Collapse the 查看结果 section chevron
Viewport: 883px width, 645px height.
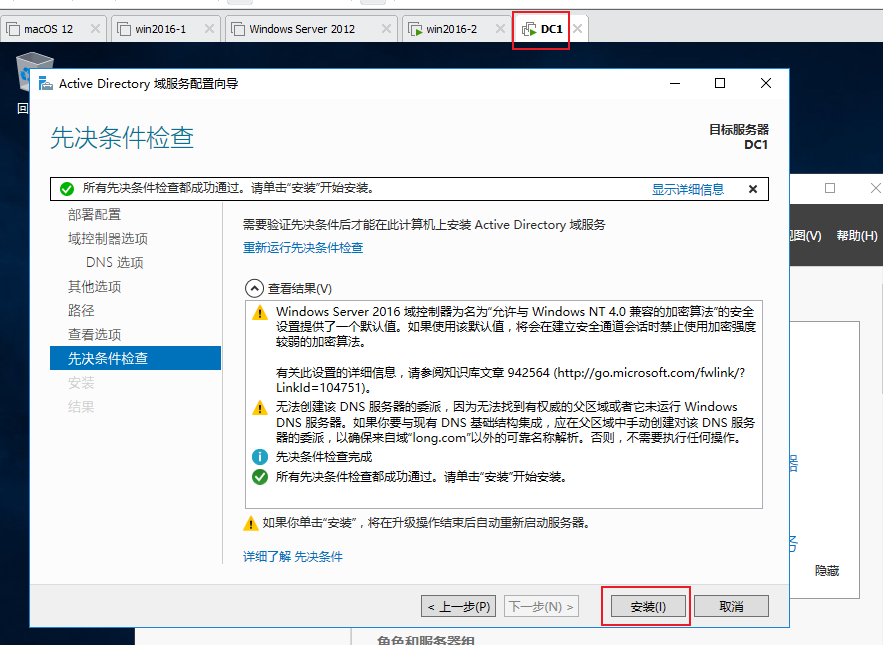pos(254,288)
